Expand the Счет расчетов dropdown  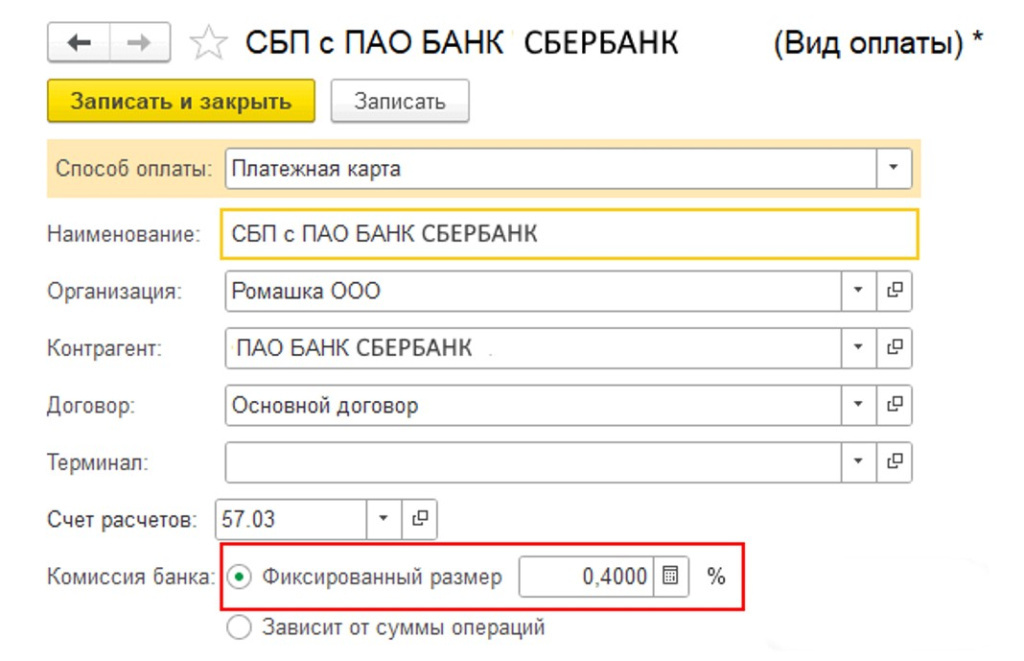click(x=383, y=518)
